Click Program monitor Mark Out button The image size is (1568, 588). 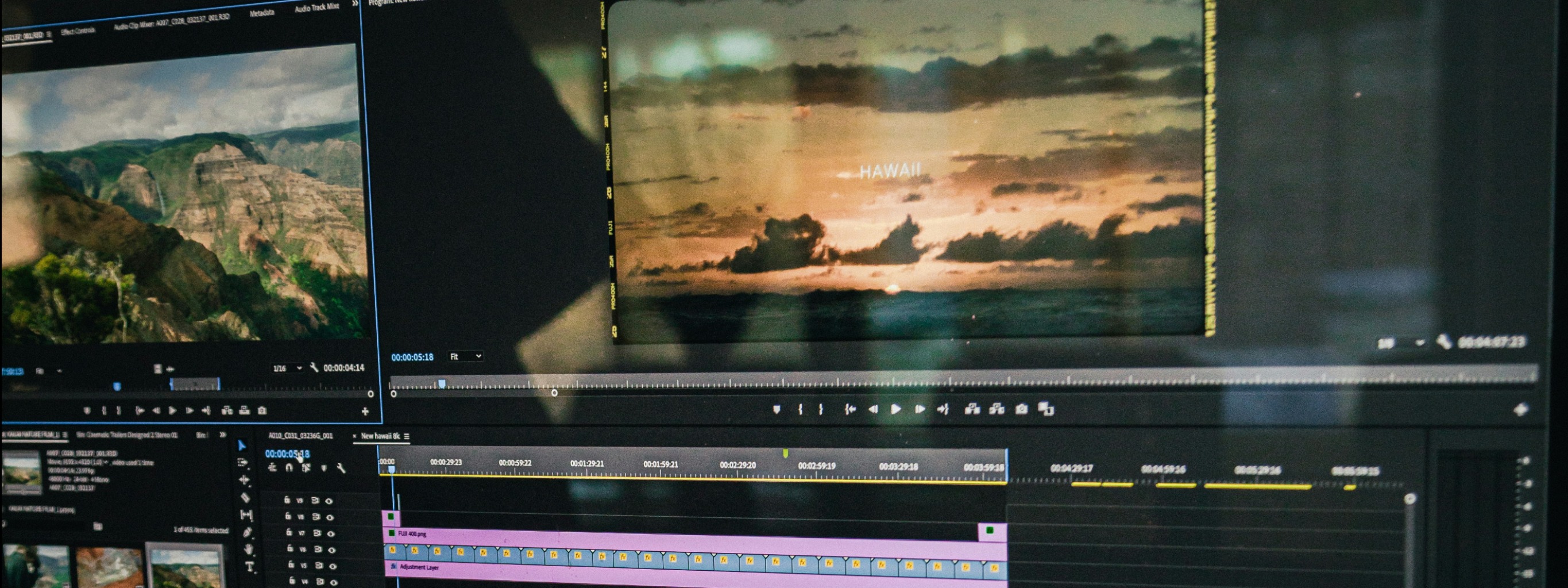[x=821, y=409]
